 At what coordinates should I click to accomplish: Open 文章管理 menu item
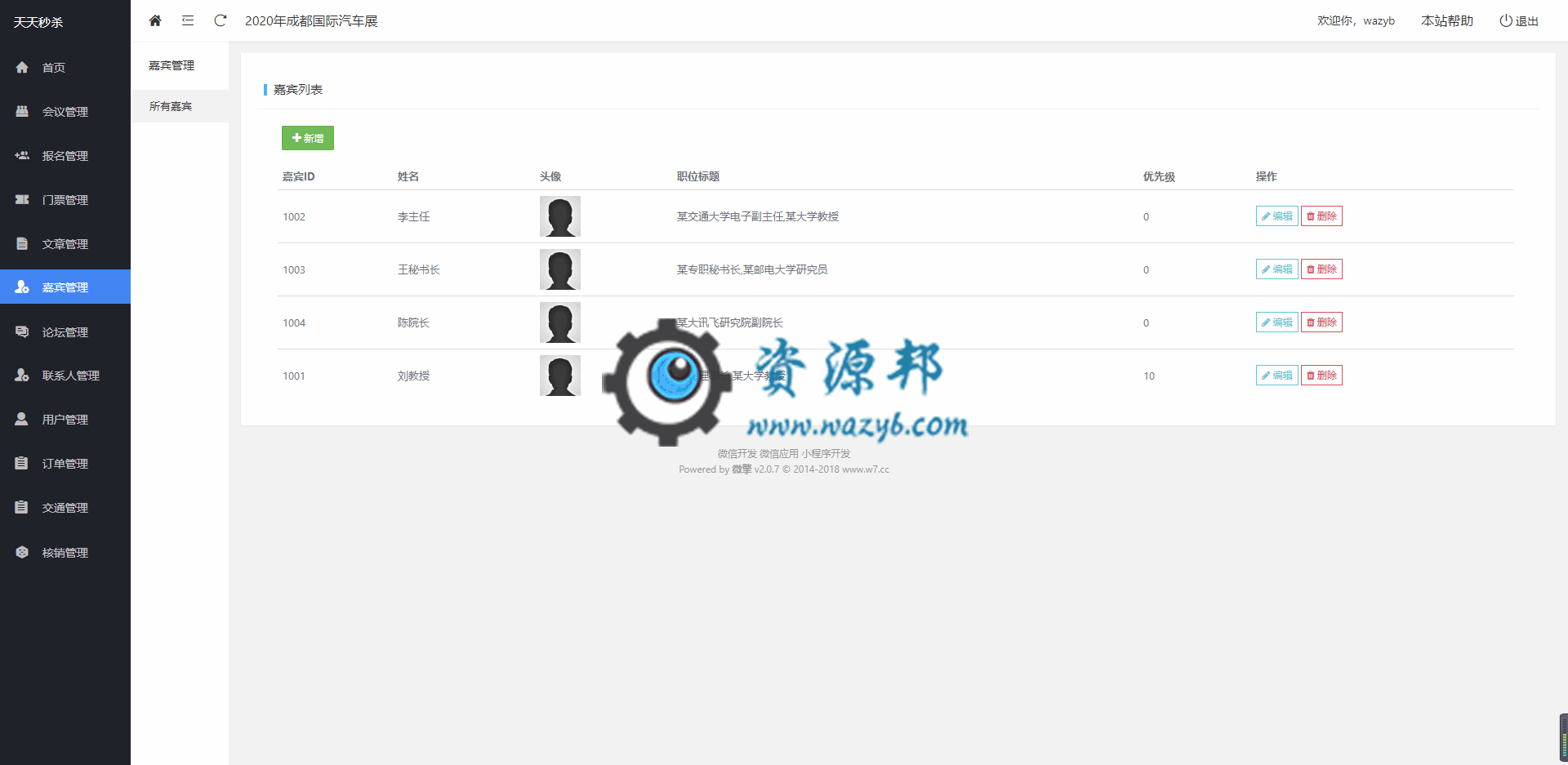point(65,244)
